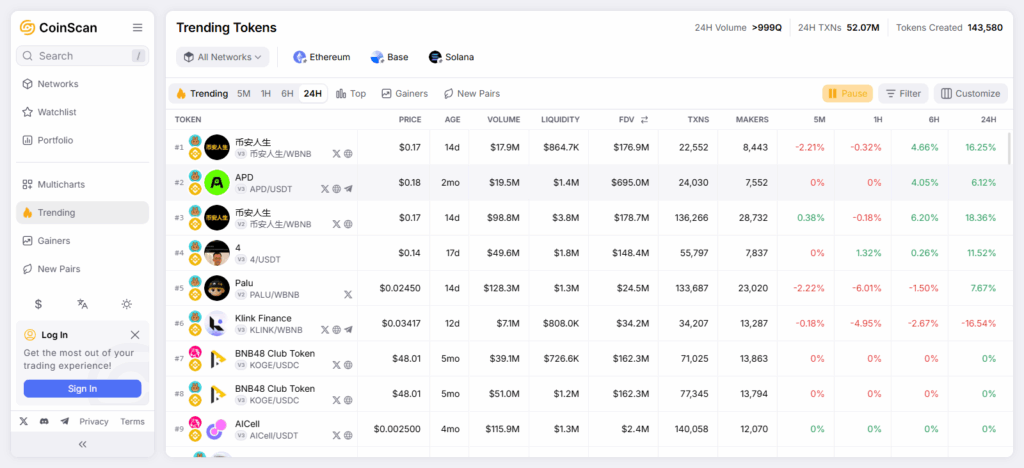This screenshot has width=1024, height=468.
Task: Toggle light/dark theme sun icon
Action: (127, 304)
